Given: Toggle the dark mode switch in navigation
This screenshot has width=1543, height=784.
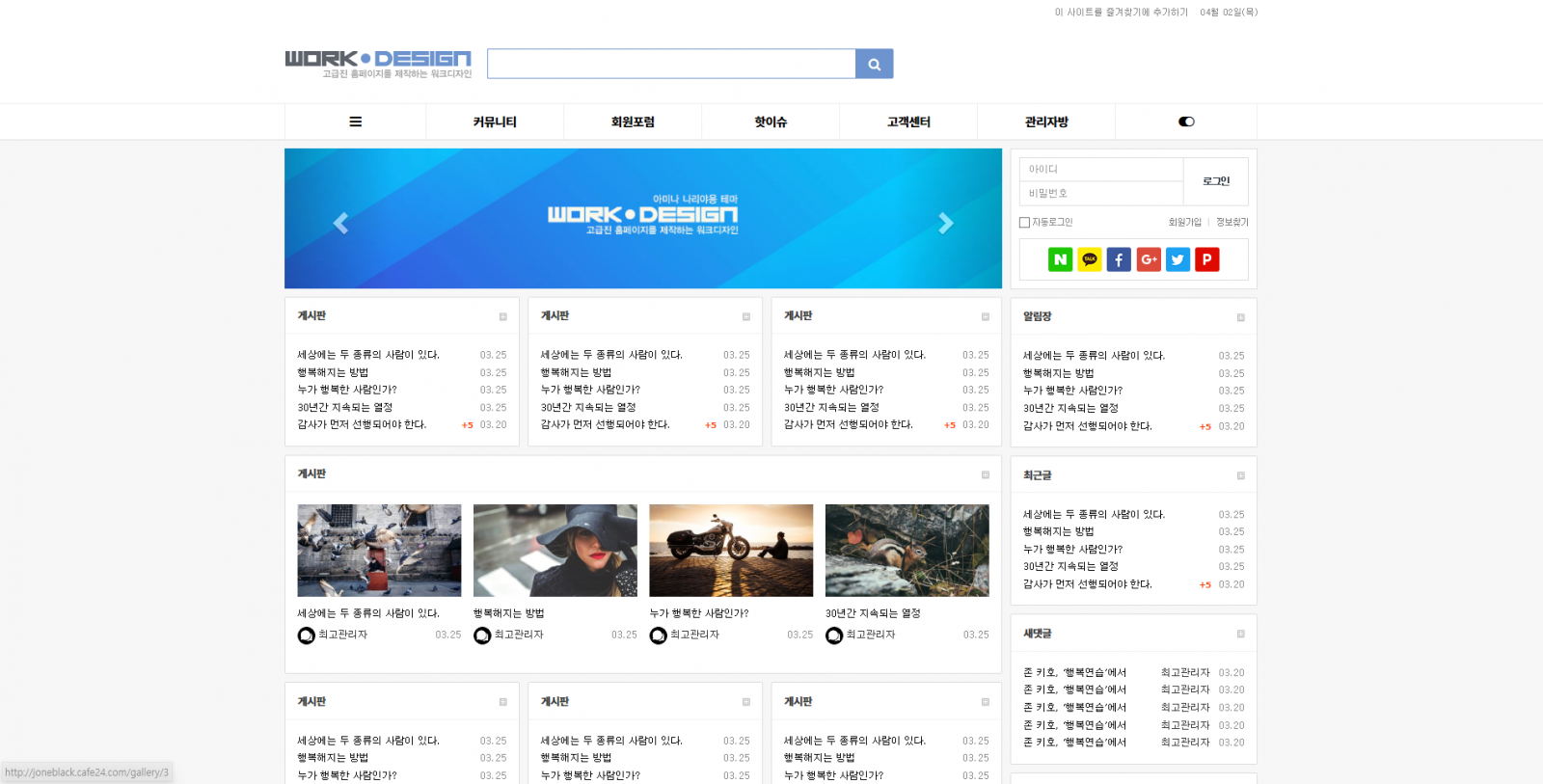Looking at the screenshot, I should point(1186,122).
